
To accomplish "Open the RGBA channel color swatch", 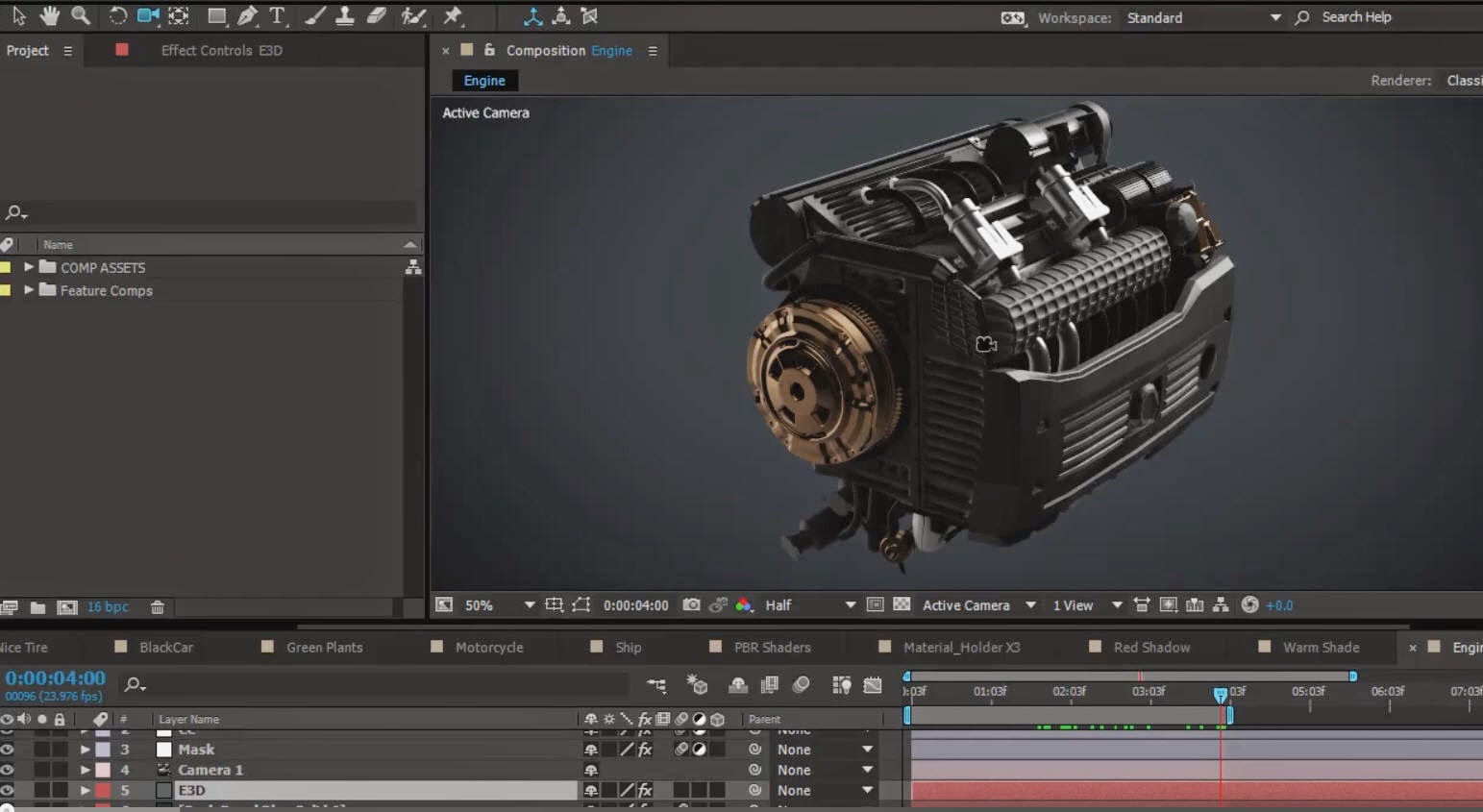I will coord(745,605).
